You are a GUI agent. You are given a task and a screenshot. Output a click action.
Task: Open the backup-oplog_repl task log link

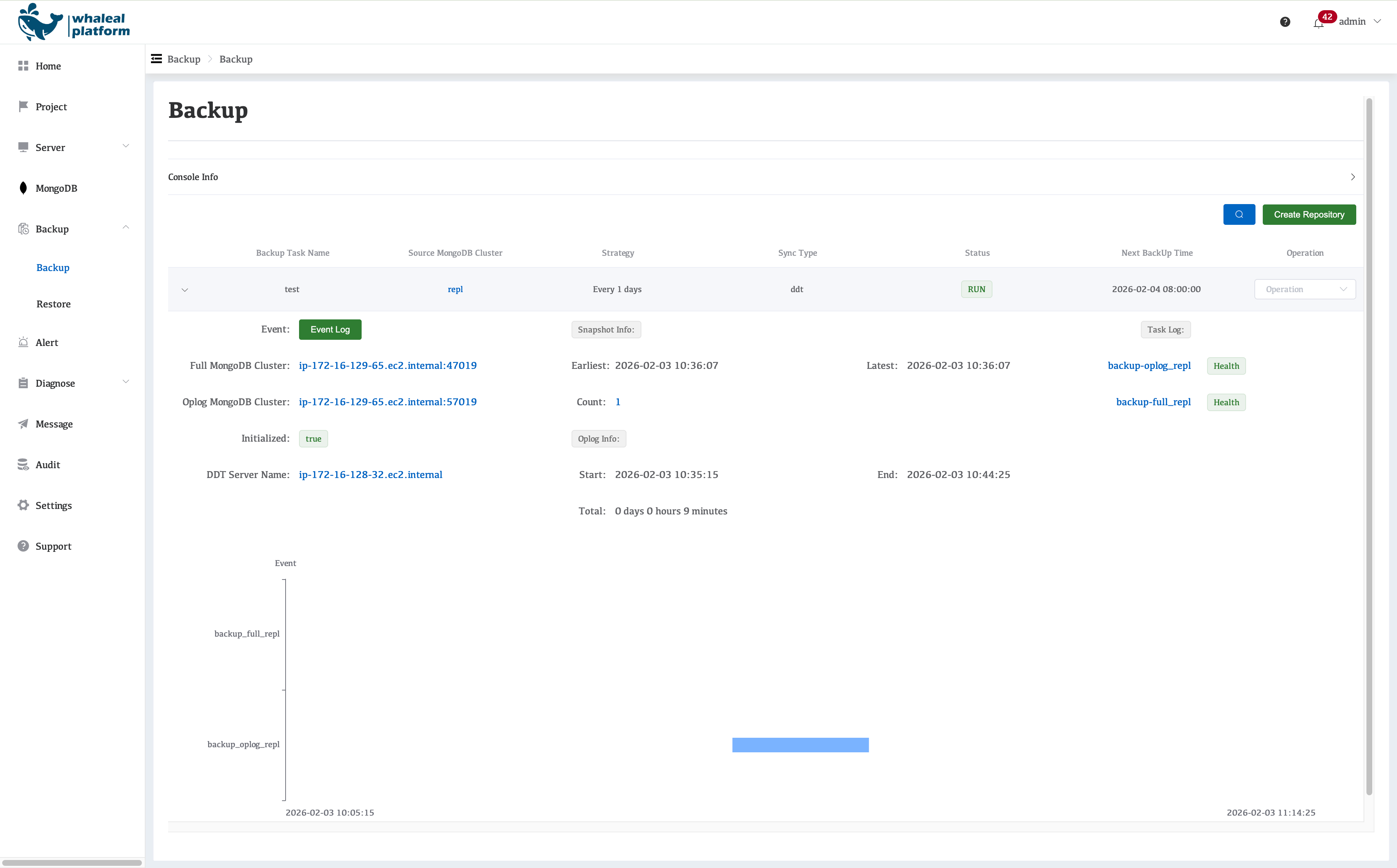tap(1149, 366)
